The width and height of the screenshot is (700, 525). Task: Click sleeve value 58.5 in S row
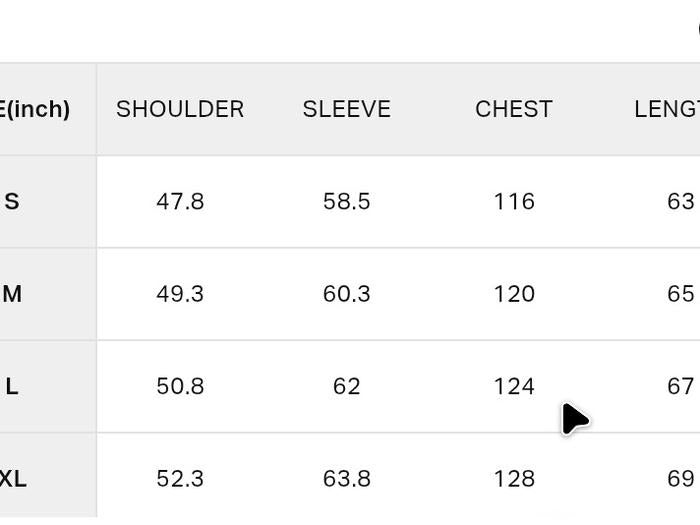(347, 202)
